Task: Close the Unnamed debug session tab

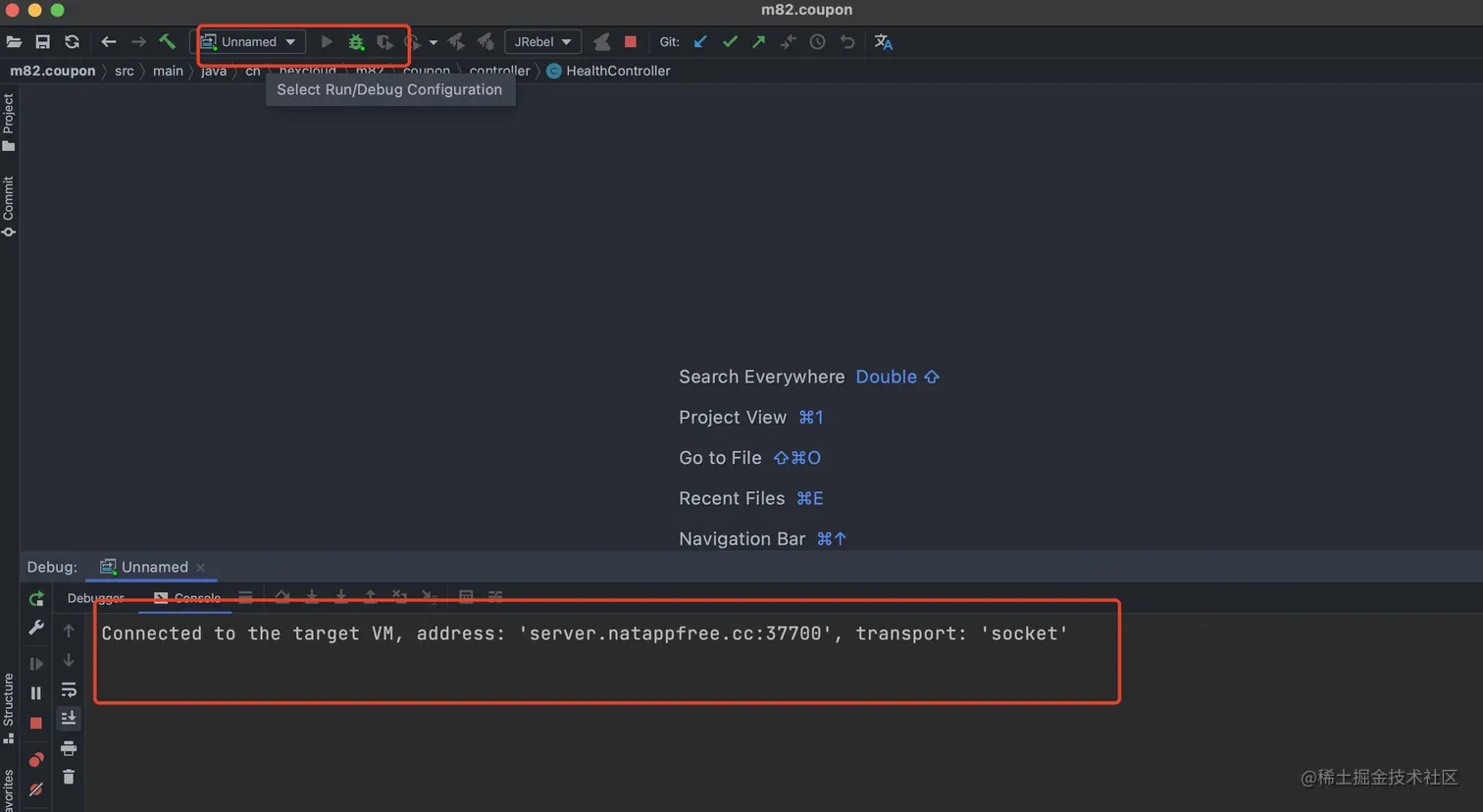Action: (201, 567)
